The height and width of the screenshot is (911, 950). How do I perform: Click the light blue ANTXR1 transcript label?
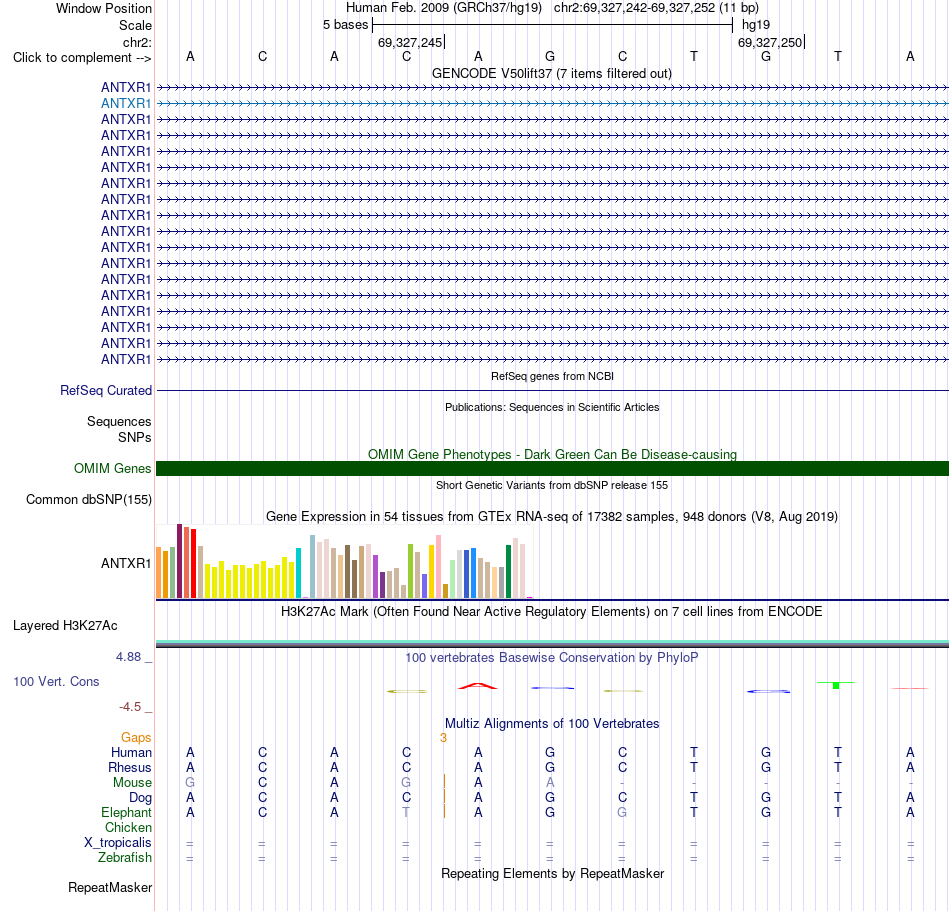125,104
